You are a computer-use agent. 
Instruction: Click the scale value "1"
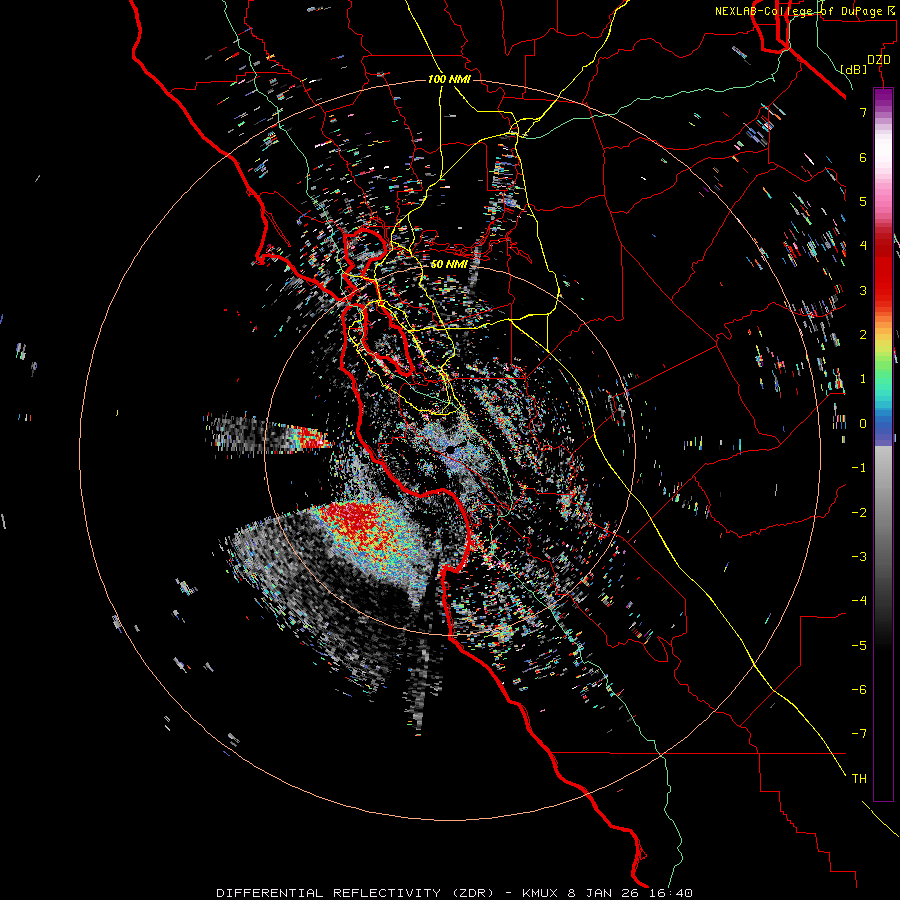pyautogui.click(x=863, y=379)
